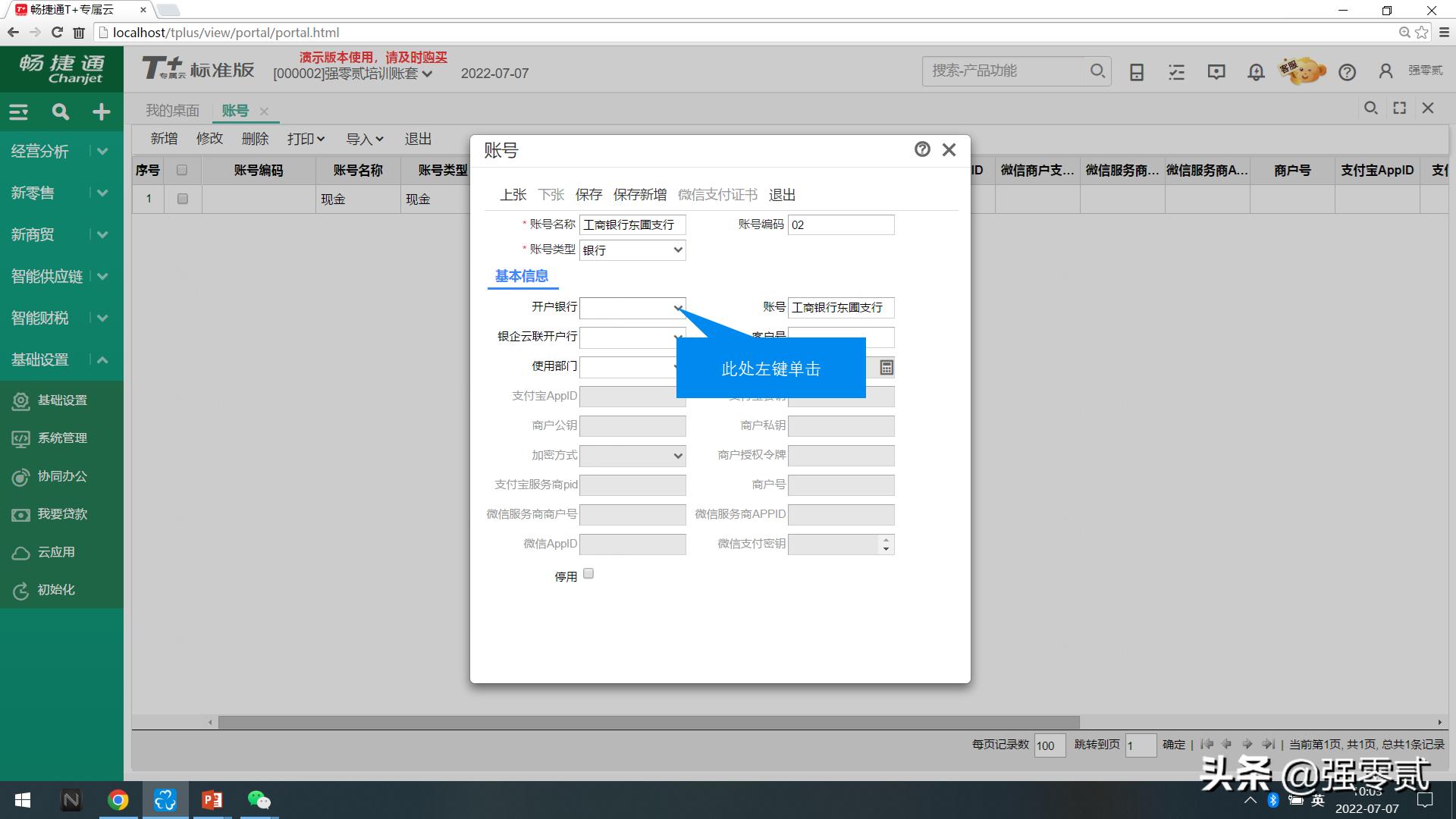Switch to the 我的桌面 tab
The height and width of the screenshot is (819, 1456).
[x=171, y=110]
